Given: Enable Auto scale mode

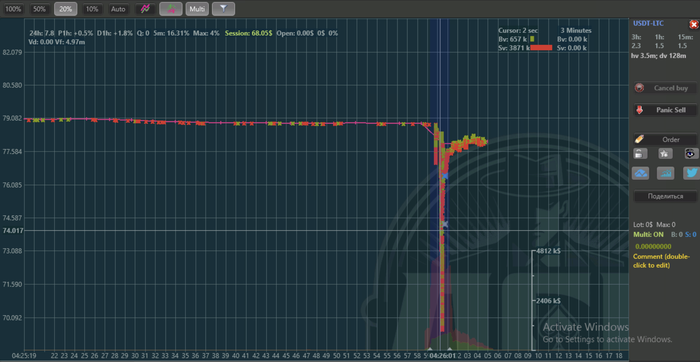Looking at the screenshot, I should (118, 9).
